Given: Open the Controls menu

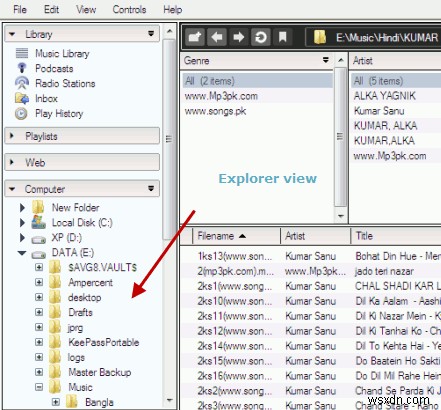Looking at the screenshot, I should tap(129, 9).
